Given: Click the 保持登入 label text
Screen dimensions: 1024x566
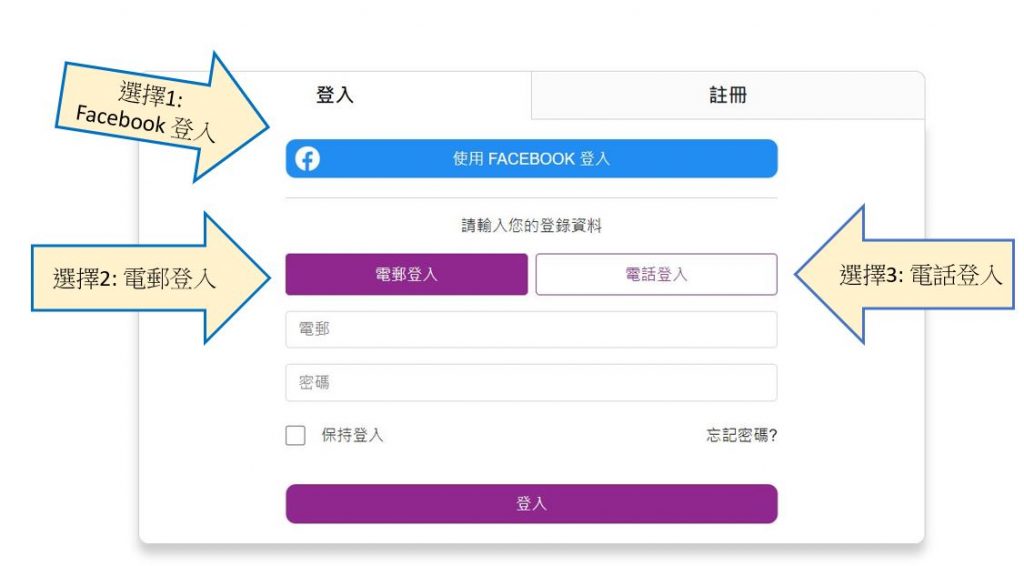Looking at the screenshot, I should tap(352, 435).
